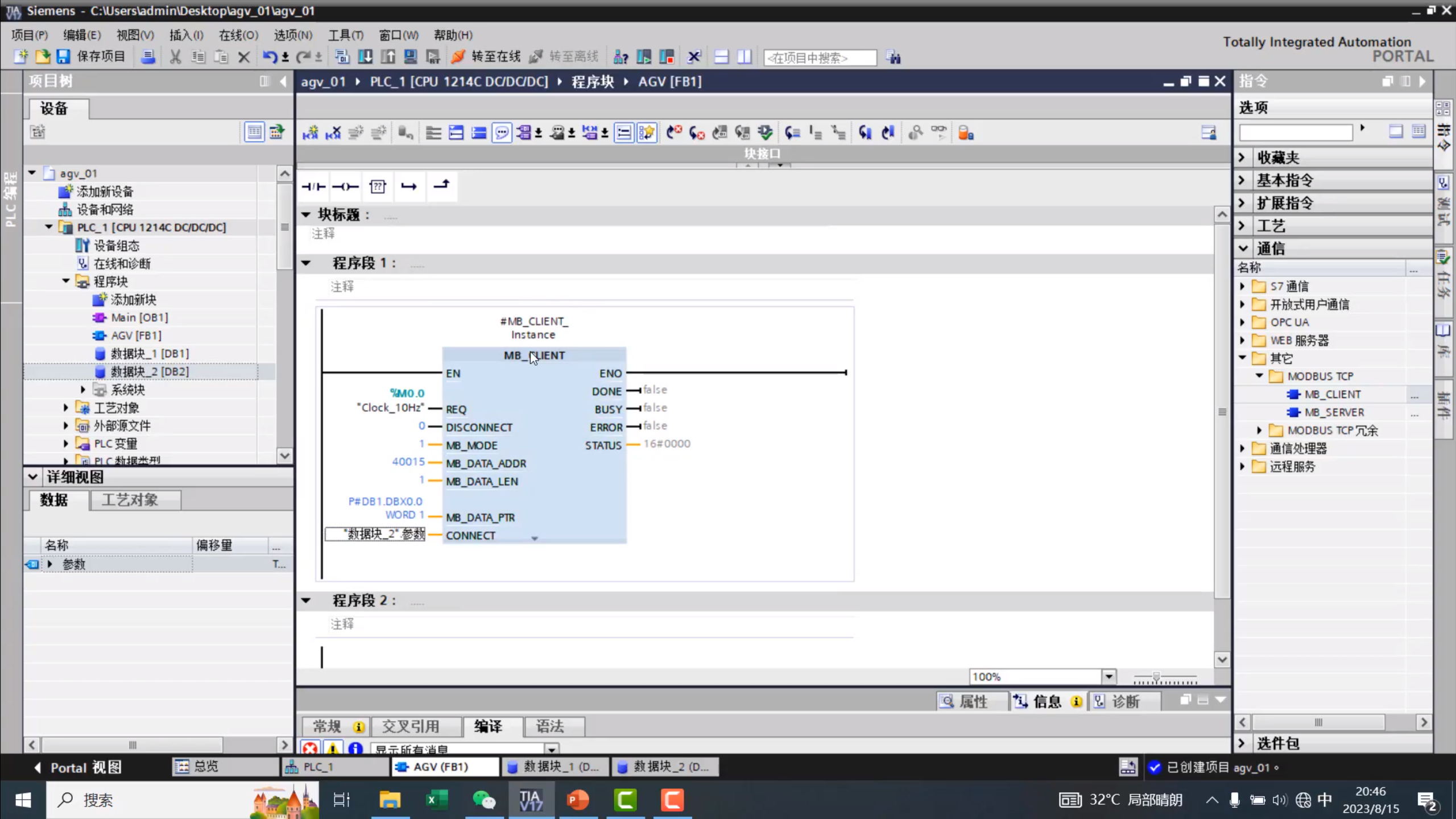Screen dimensions: 1456x819
Task: Open the 项目(P) menu
Action: point(30,35)
